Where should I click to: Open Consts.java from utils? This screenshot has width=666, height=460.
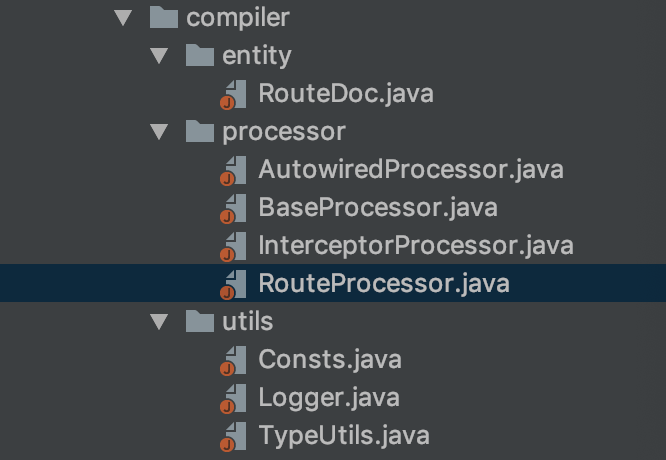tap(330, 360)
